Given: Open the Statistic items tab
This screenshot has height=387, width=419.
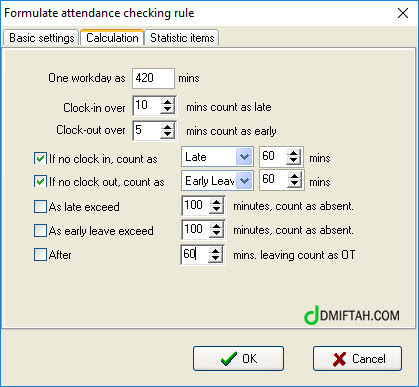Looking at the screenshot, I should coord(182,38).
